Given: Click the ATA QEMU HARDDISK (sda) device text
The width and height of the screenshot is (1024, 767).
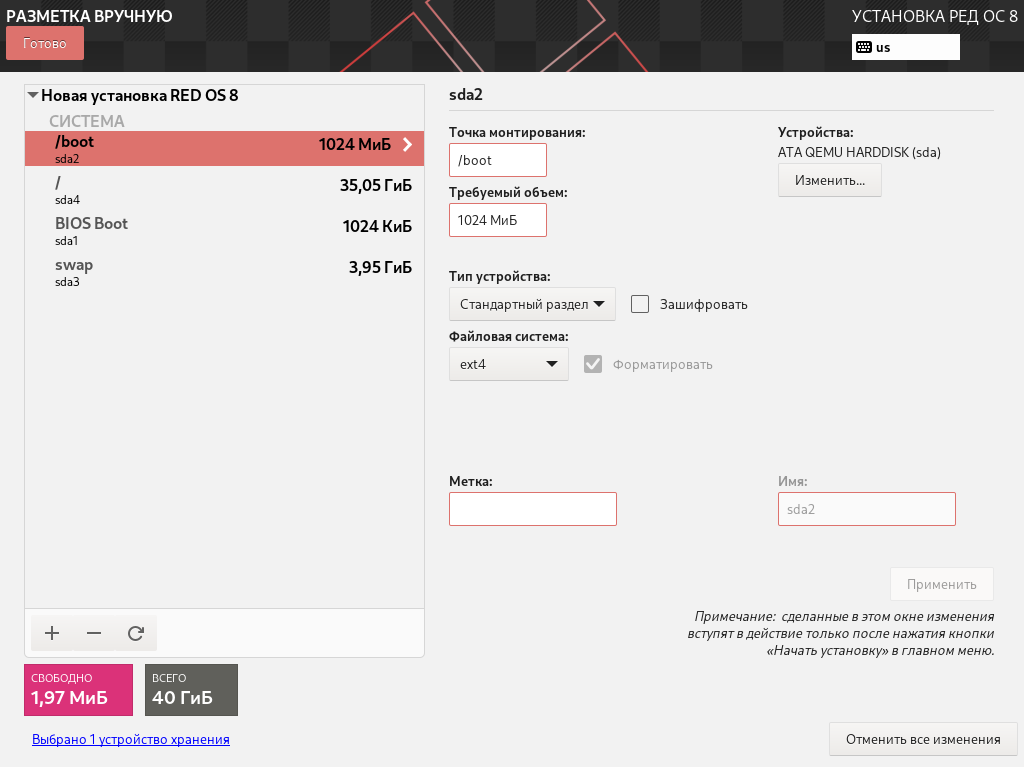Looking at the screenshot, I should click(x=859, y=152).
